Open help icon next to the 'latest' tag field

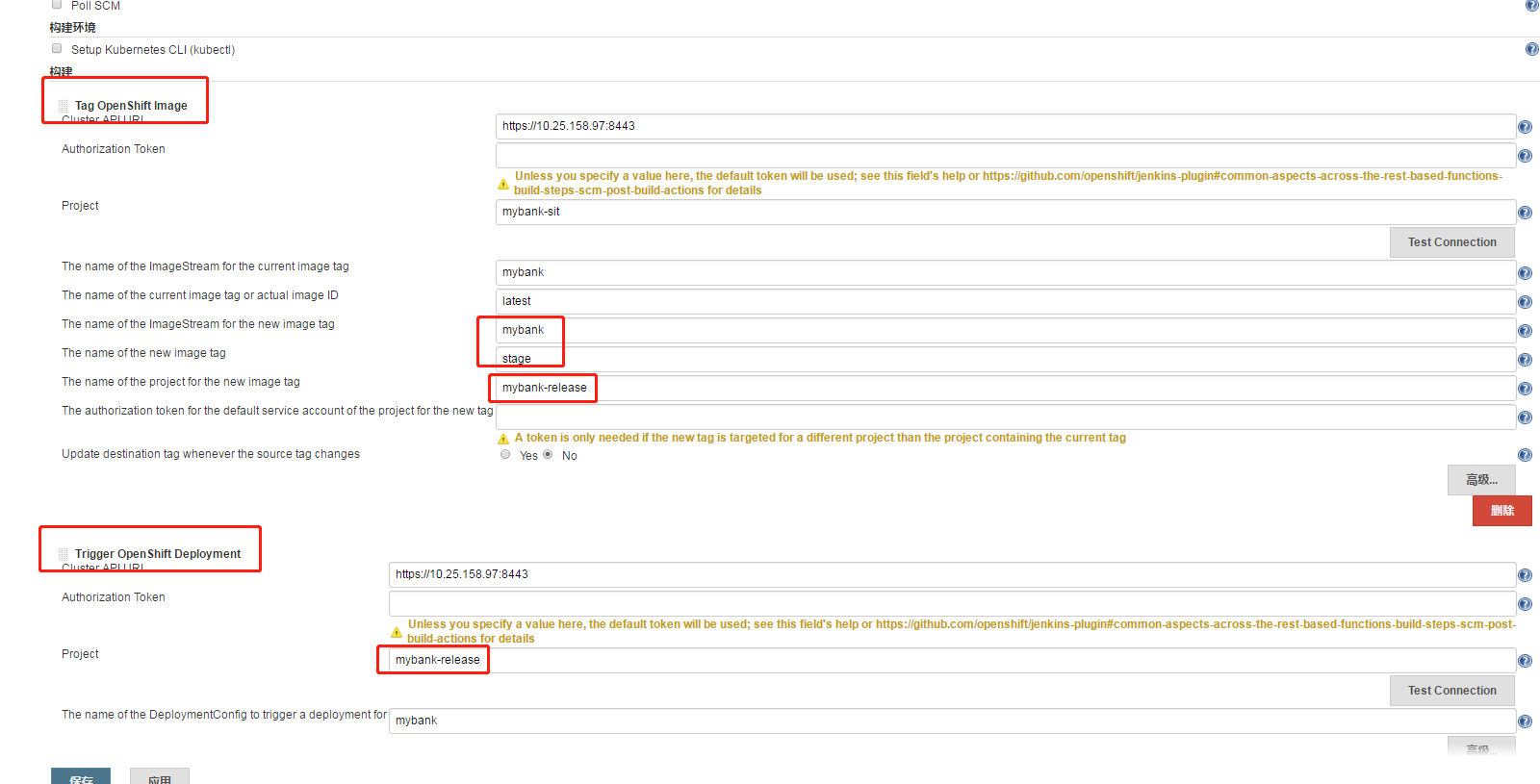tap(1525, 302)
